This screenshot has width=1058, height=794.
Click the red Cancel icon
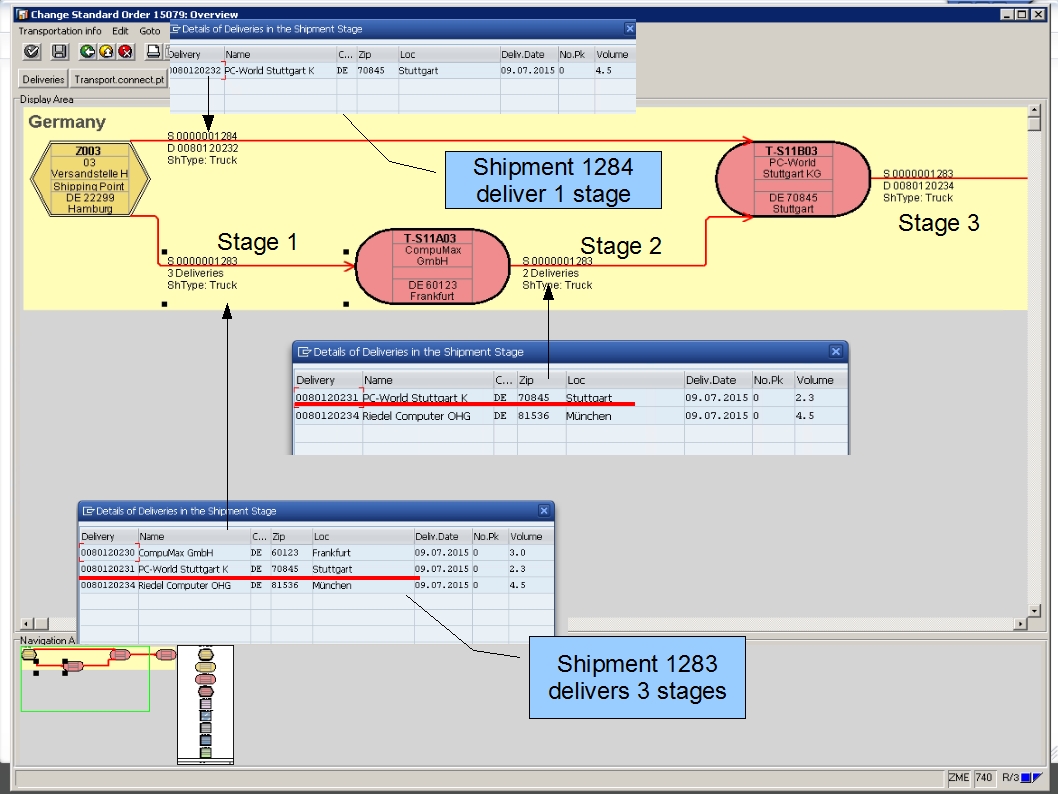pyautogui.click(x=124, y=51)
